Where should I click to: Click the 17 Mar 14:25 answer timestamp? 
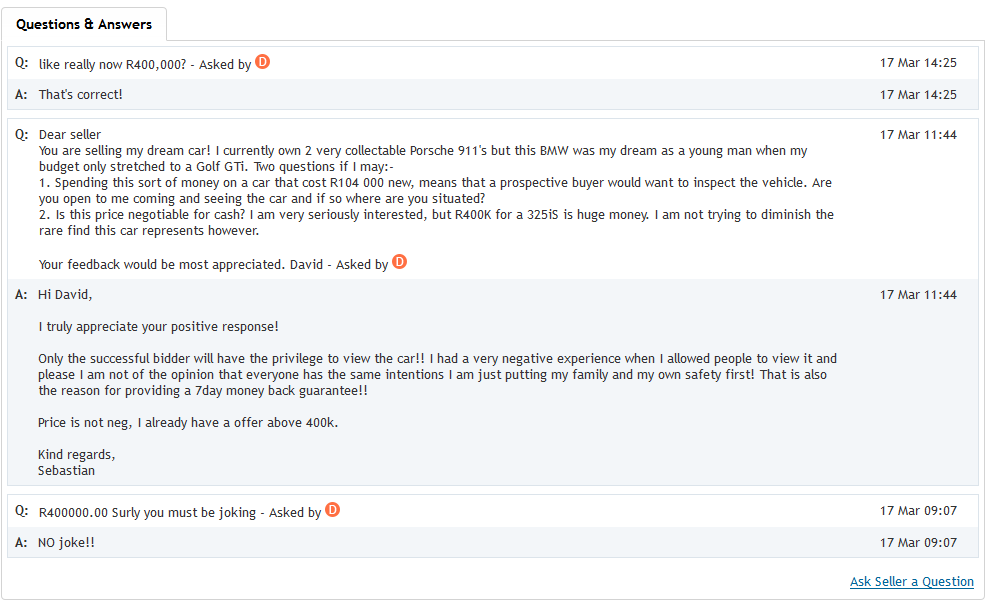coord(918,94)
